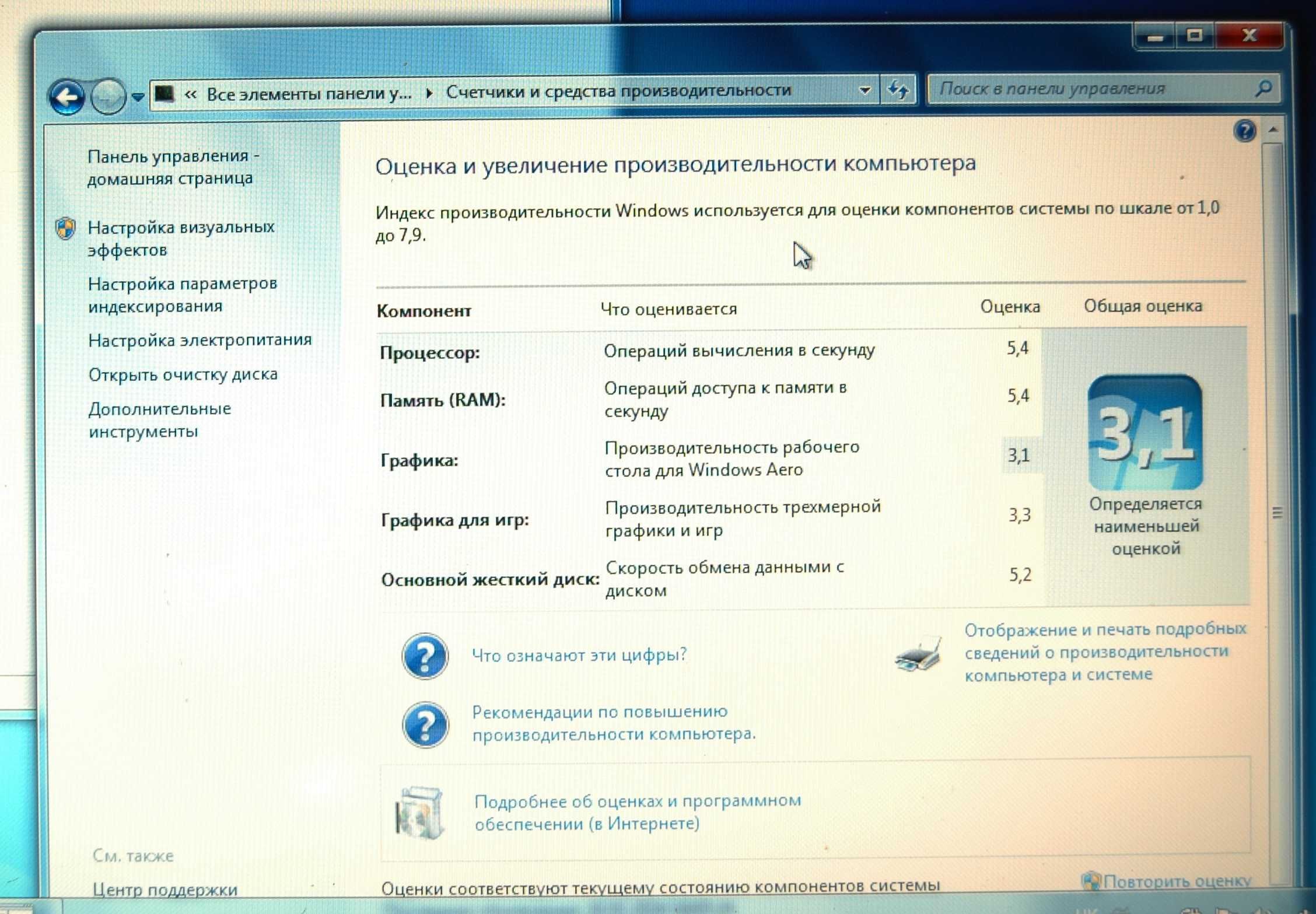This screenshot has width=1316, height=914.
Task: Click the 'Общая оценка' column header
Action: (x=1143, y=306)
